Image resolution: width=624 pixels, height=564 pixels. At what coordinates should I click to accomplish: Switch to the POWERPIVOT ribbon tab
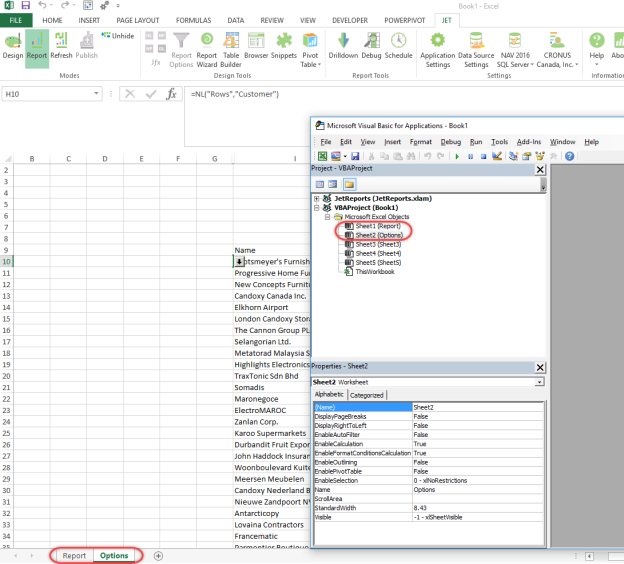click(x=404, y=20)
